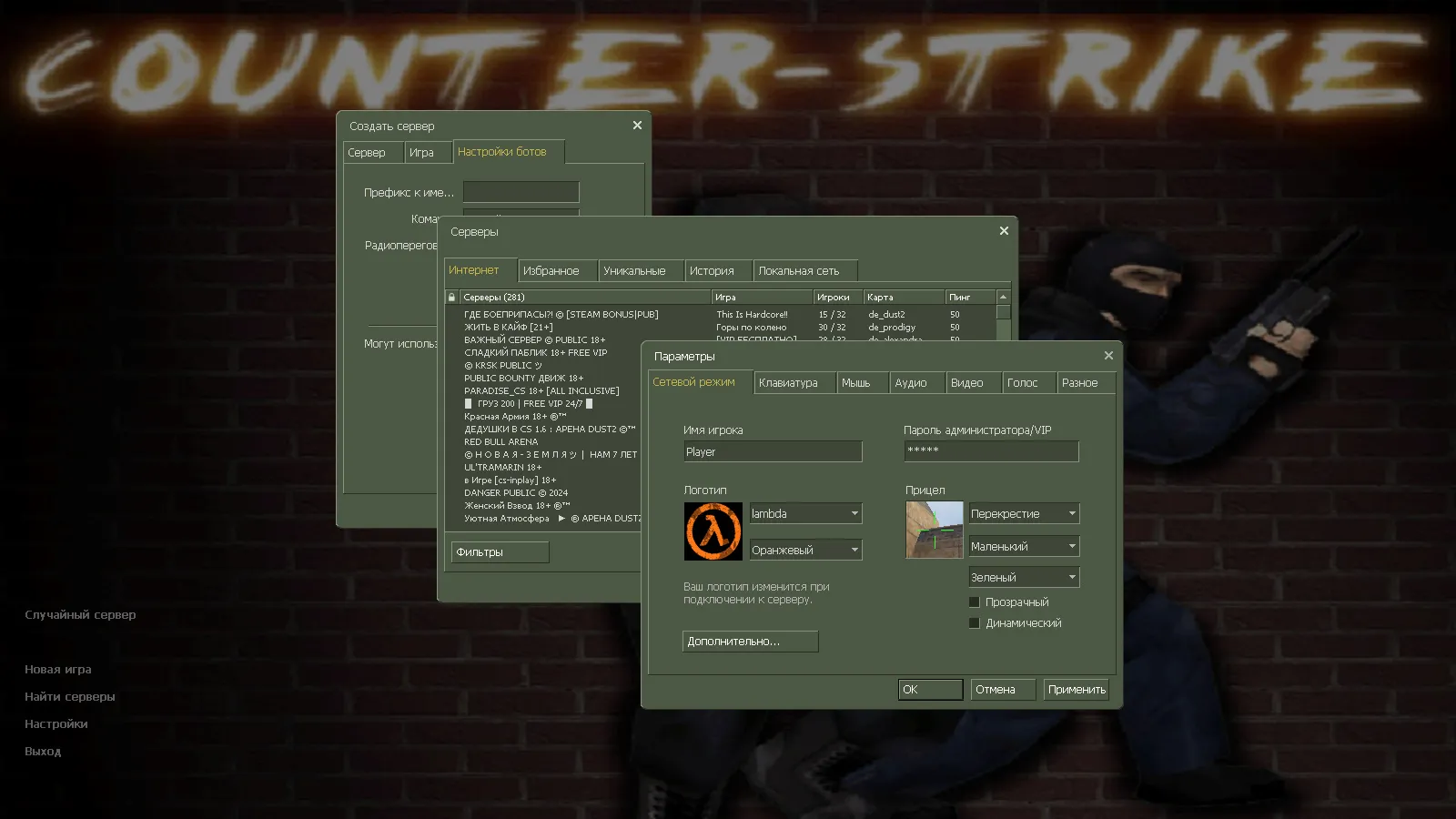Click the lock icon column header
Viewport: 1456px width, 819px height.
(x=451, y=298)
